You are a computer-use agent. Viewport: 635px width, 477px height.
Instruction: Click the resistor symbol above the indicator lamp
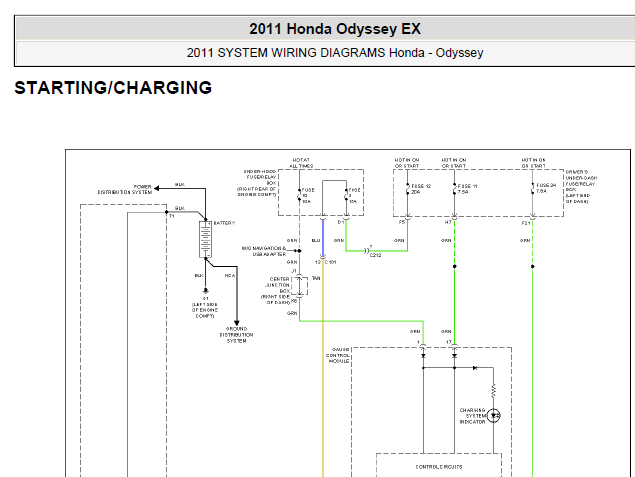tap(494, 391)
